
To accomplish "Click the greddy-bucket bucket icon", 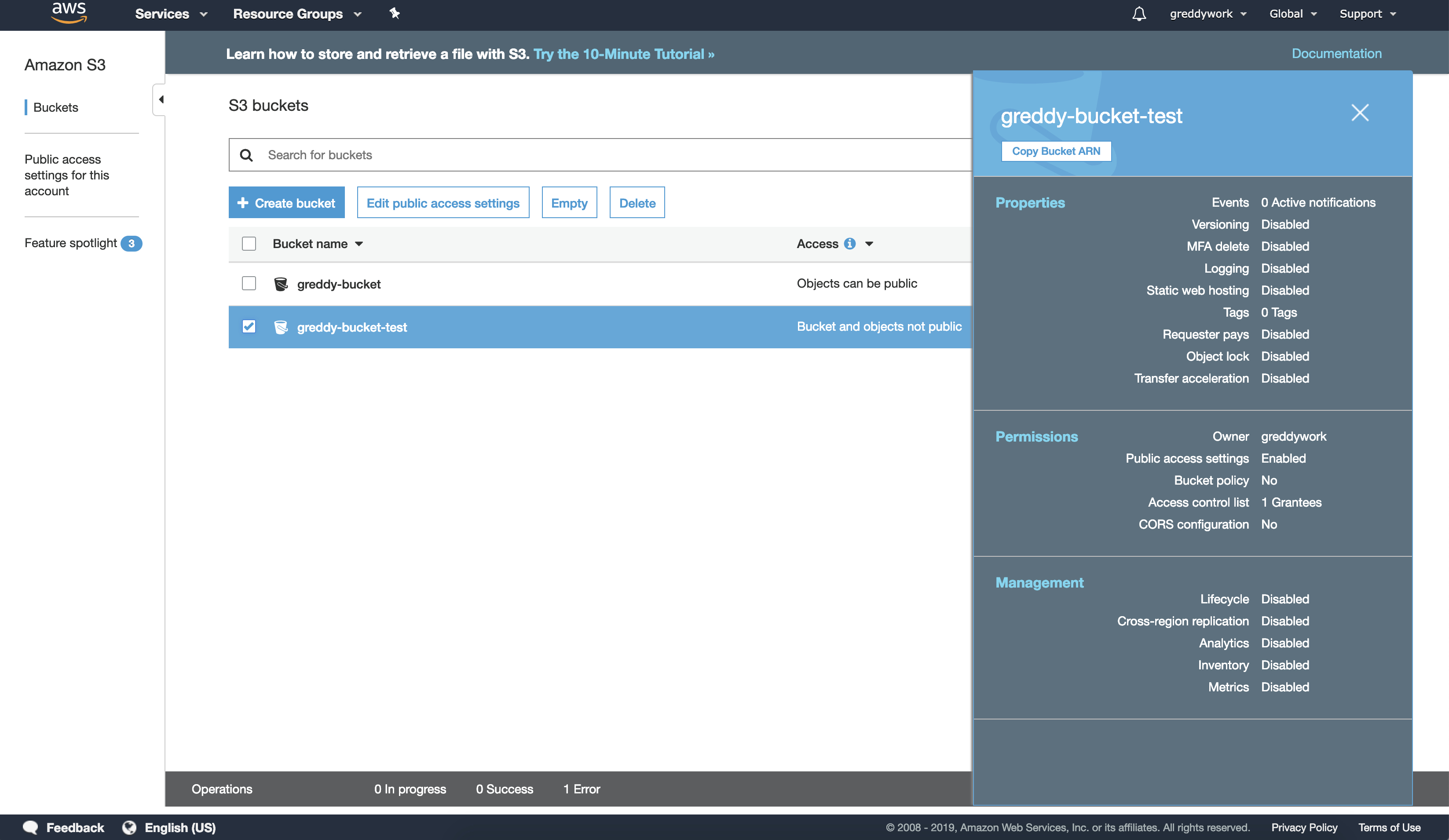I will coord(281,284).
